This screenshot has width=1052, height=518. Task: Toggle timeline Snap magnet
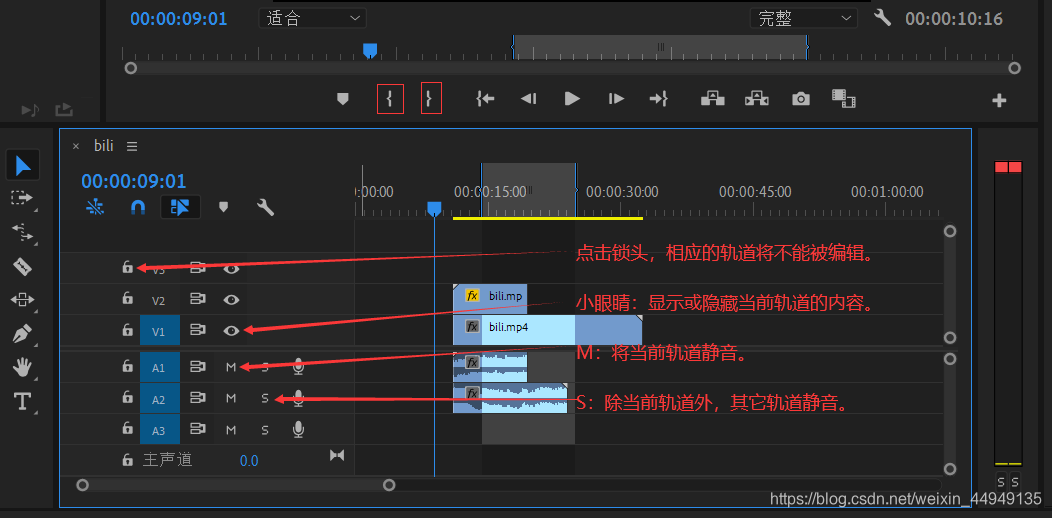point(138,207)
